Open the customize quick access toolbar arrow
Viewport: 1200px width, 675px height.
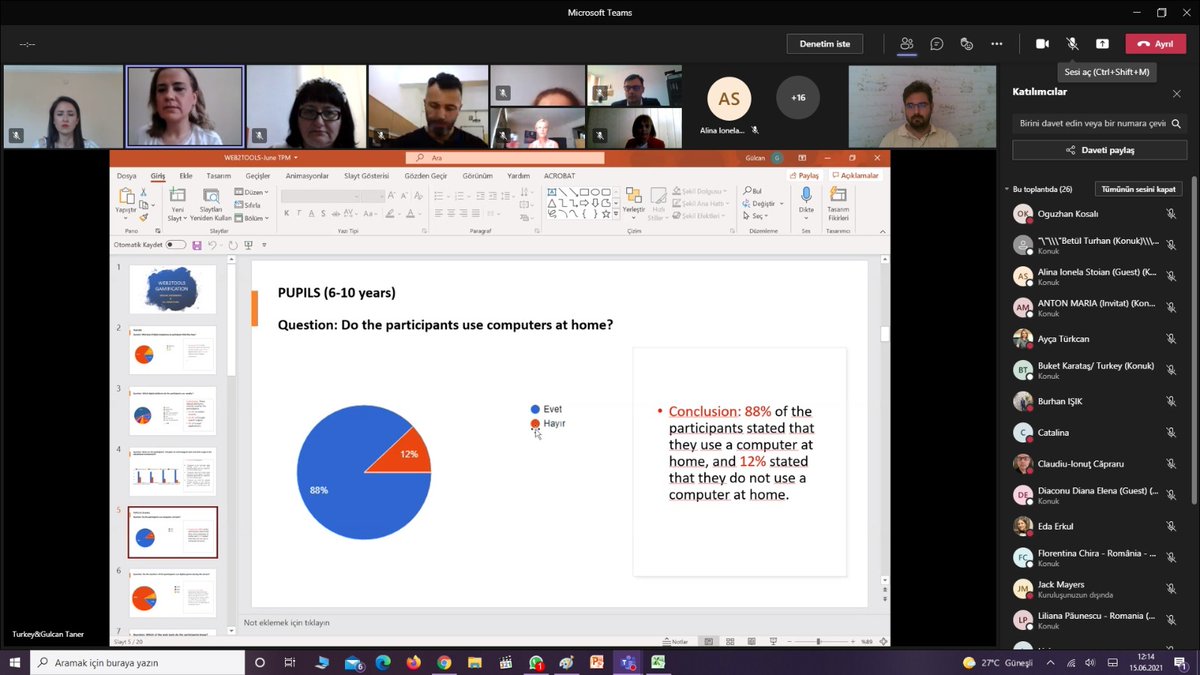(264, 245)
